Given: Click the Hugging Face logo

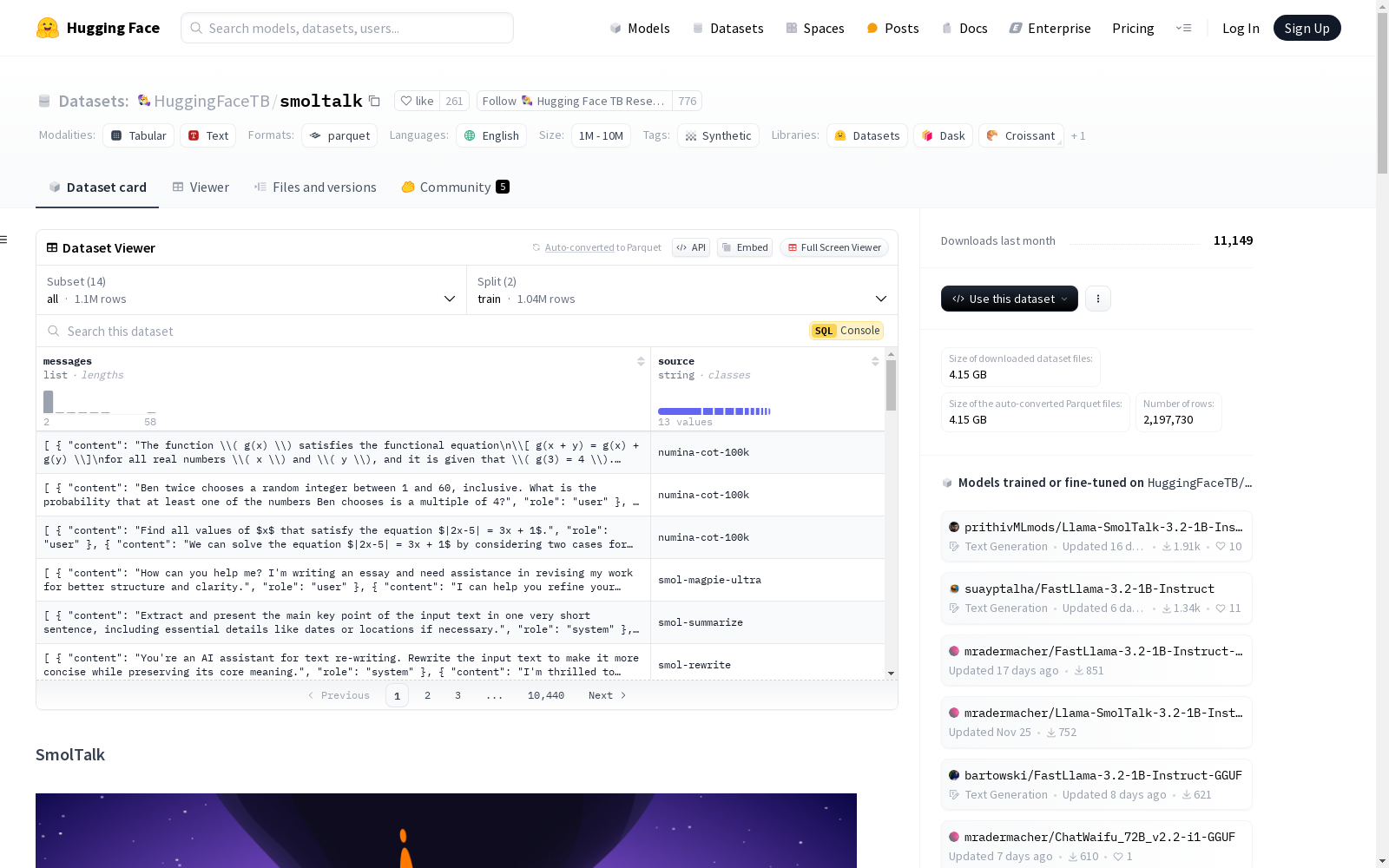Looking at the screenshot, I should pyautogui.click(x=98, y=28).
